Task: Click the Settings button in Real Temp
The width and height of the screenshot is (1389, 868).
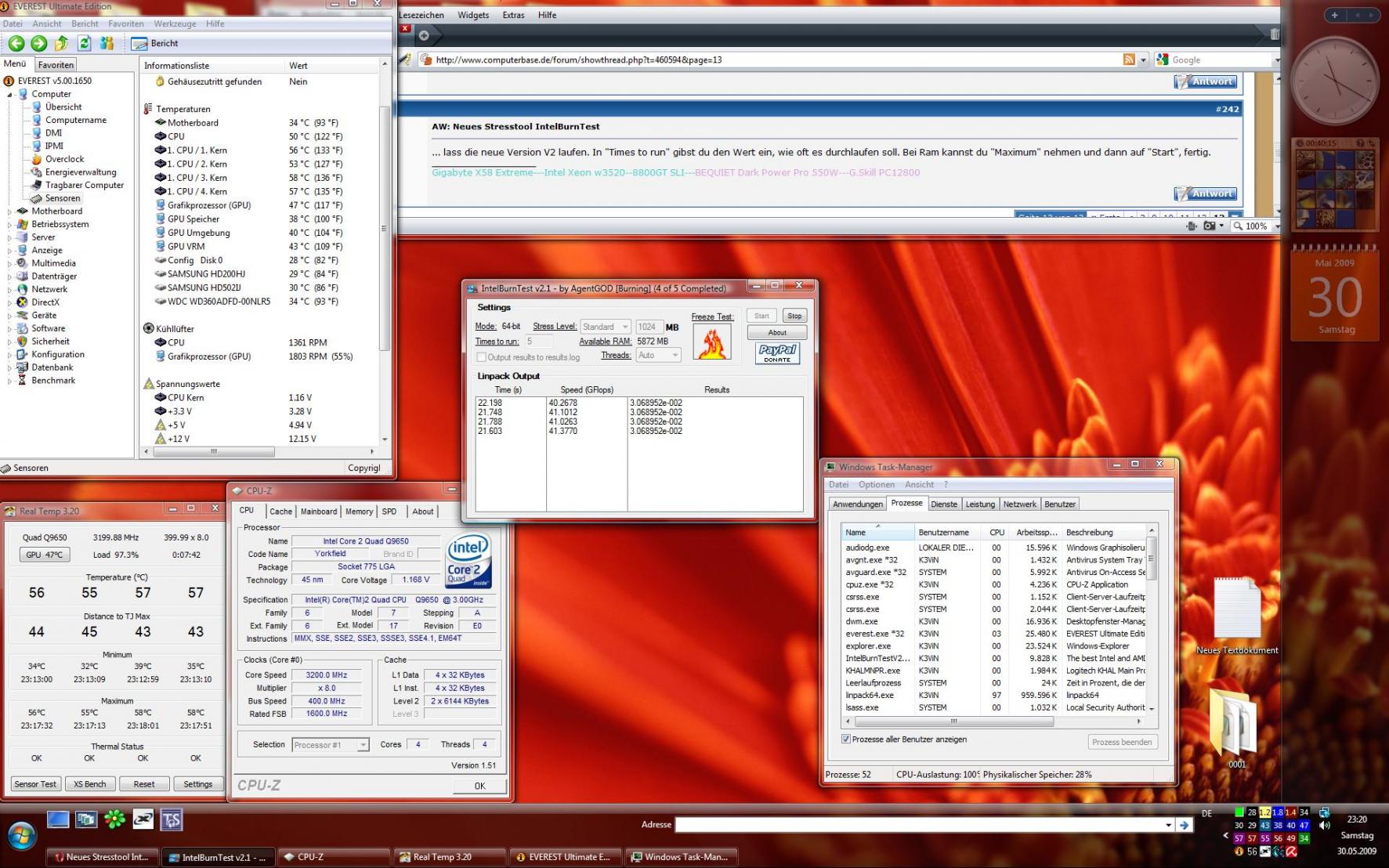Action: [198, 784]
